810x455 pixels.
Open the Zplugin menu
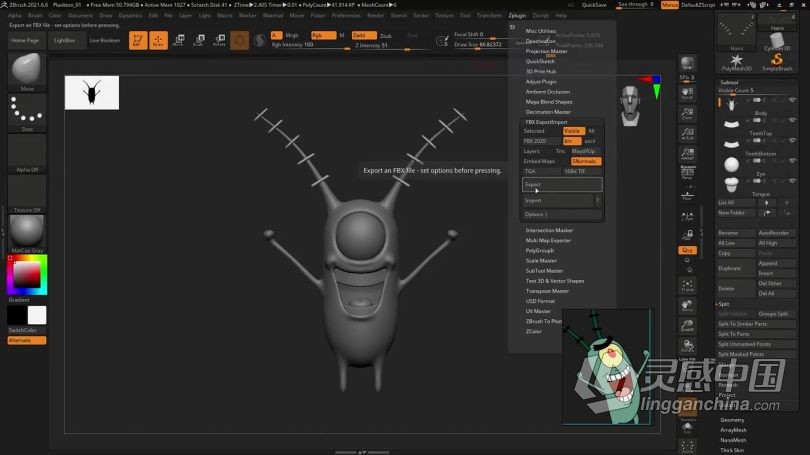[517, 15]
